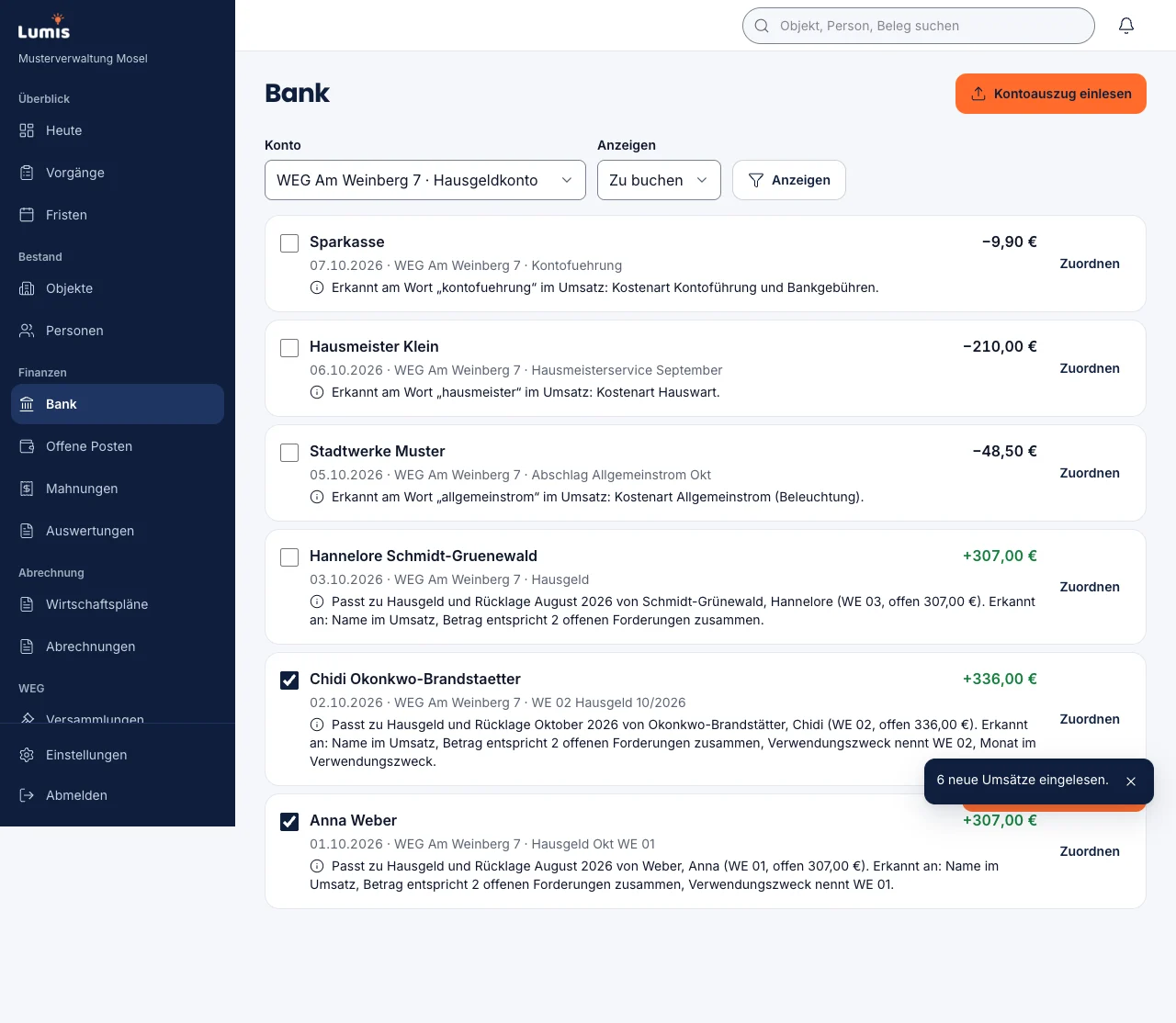Click Abmelden to log out
This screenshot has width=1176, height=1023.
118,795
